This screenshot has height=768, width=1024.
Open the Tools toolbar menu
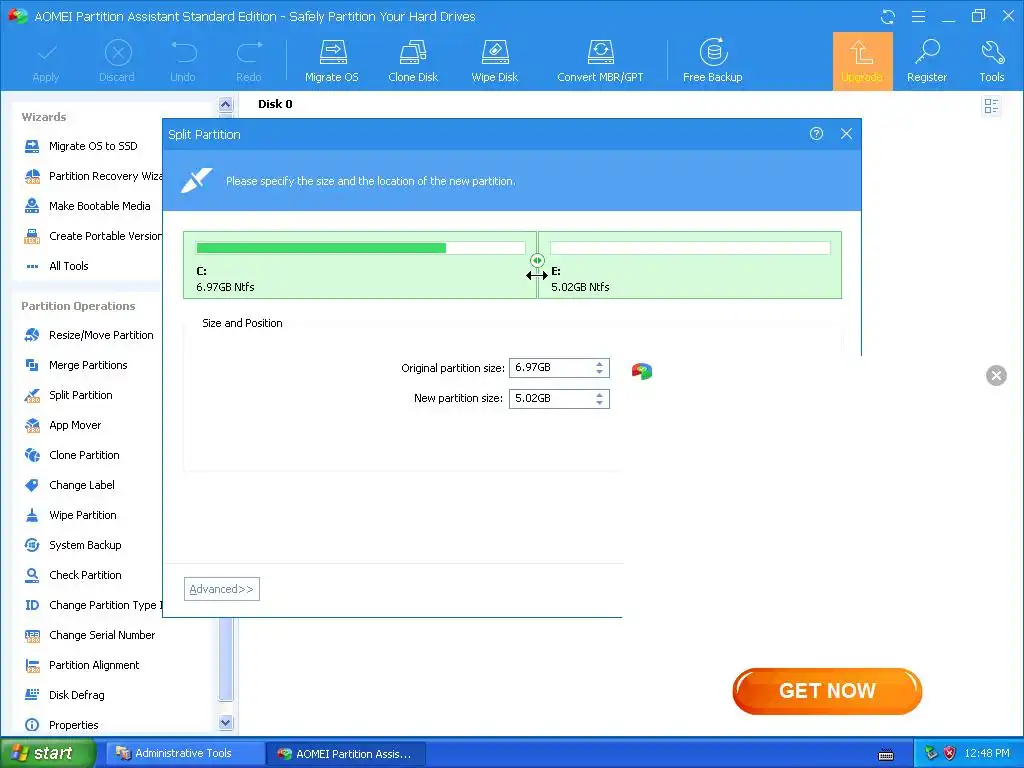point(991,61)
